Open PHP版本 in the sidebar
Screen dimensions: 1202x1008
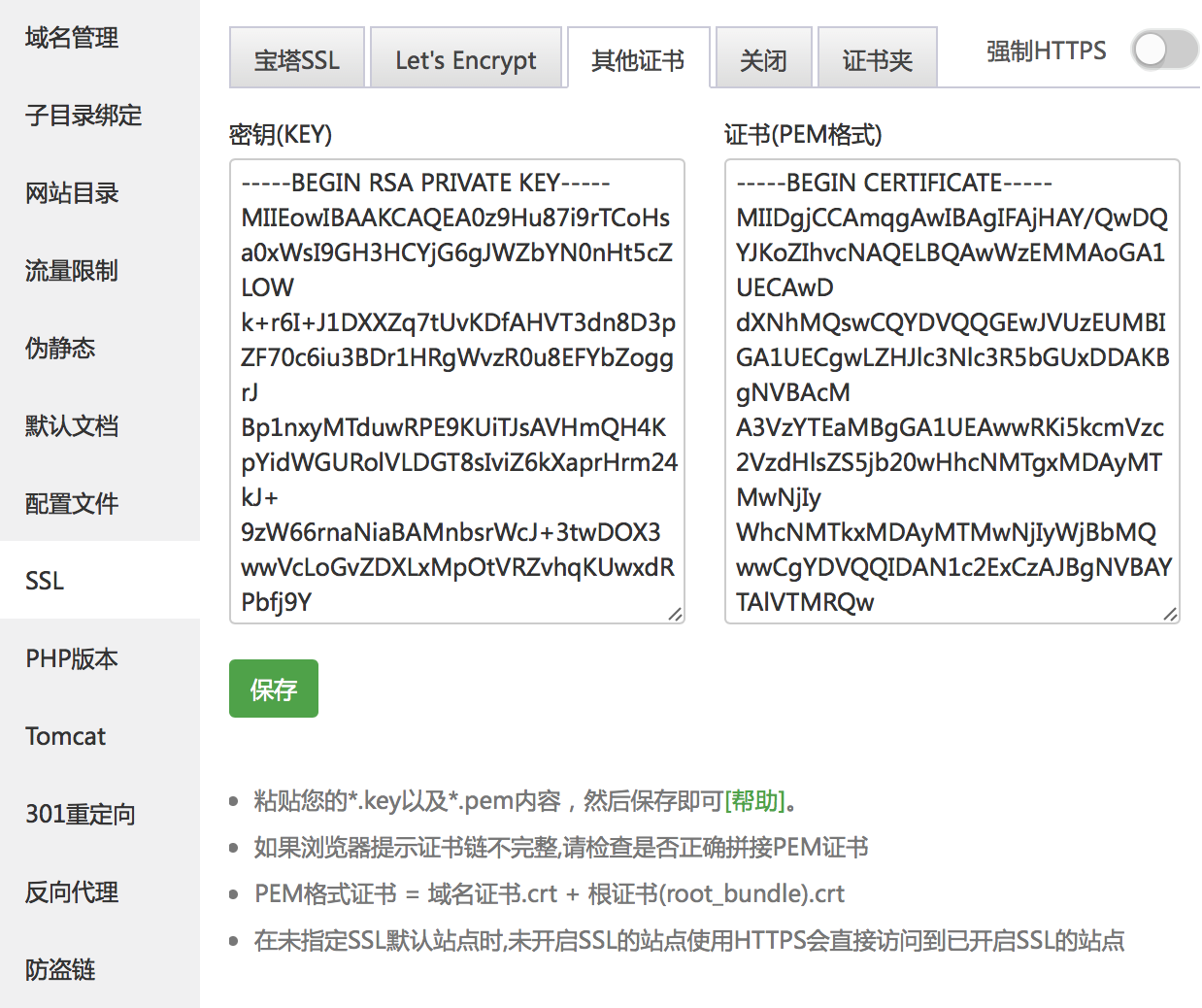(100, 658)
